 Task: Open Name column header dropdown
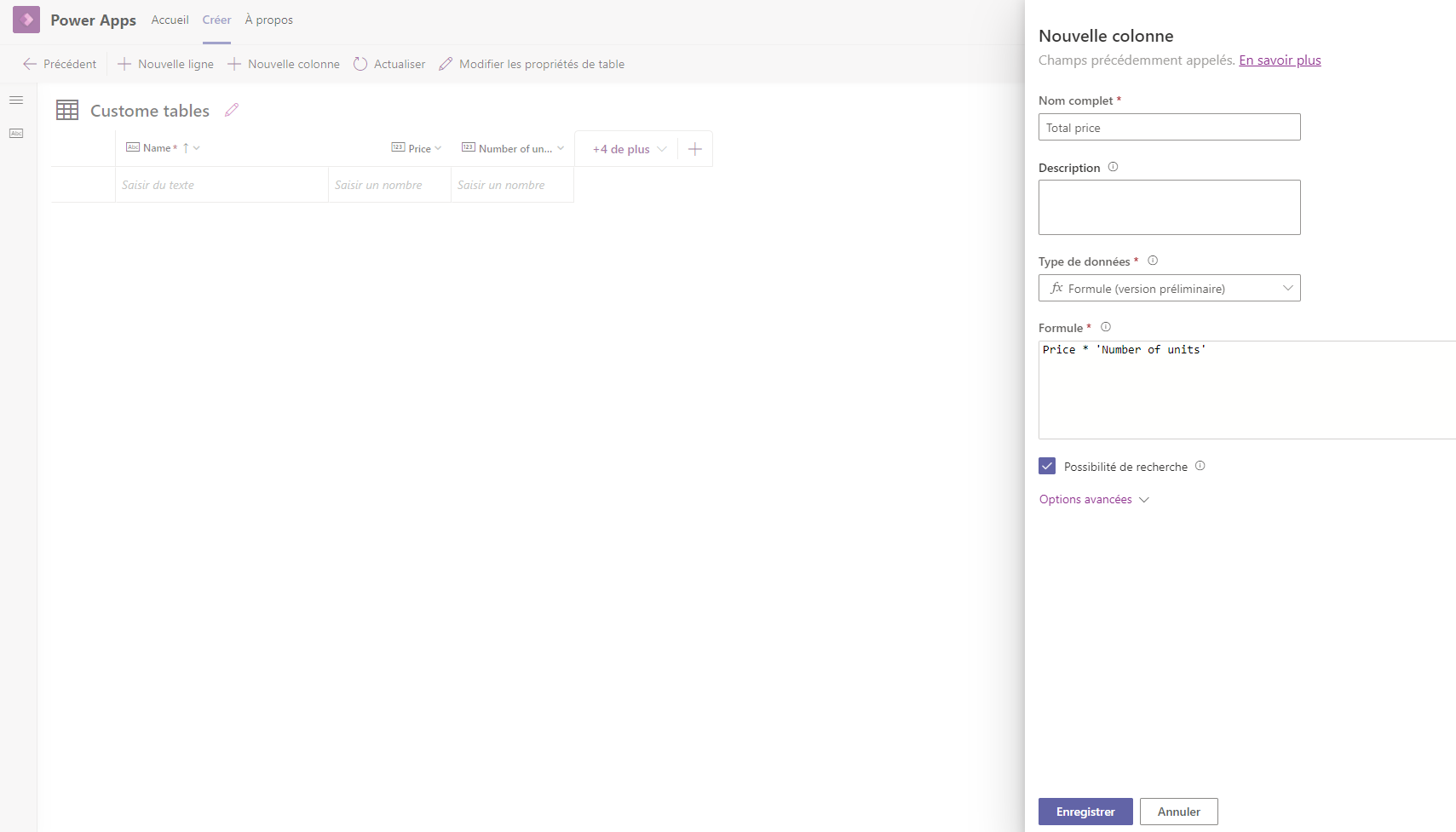197,148
